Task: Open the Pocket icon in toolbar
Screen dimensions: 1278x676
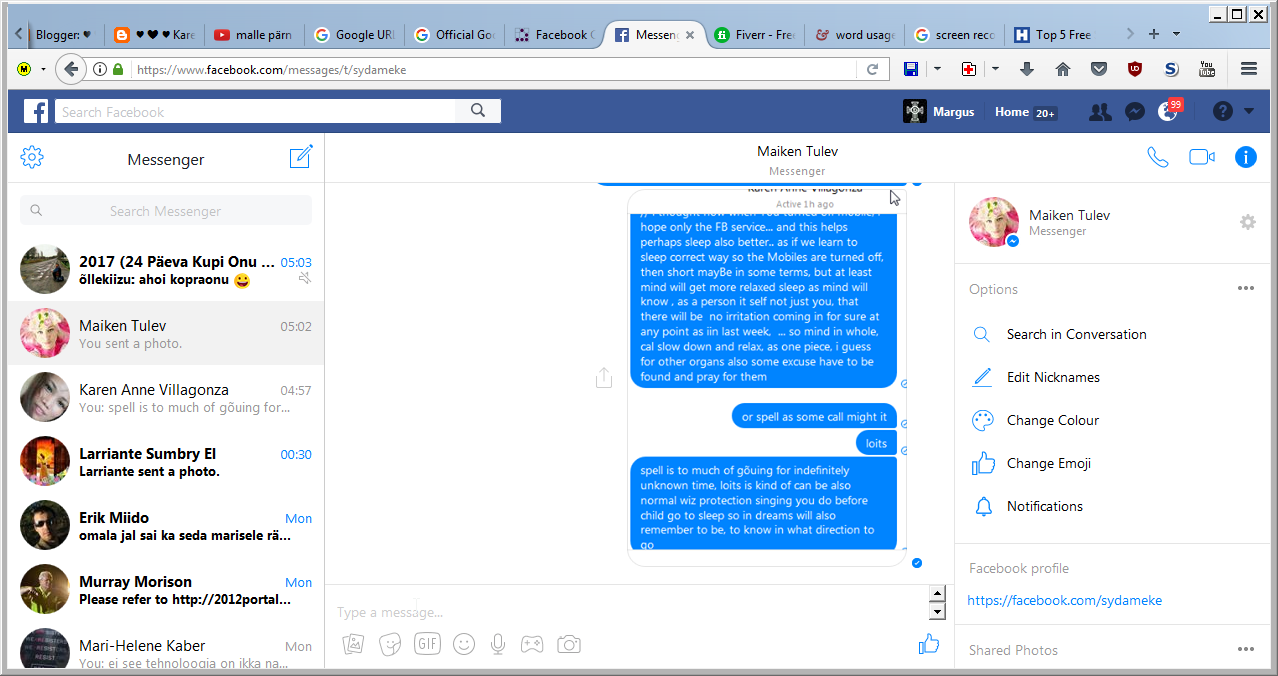Action: [1099, 69]
